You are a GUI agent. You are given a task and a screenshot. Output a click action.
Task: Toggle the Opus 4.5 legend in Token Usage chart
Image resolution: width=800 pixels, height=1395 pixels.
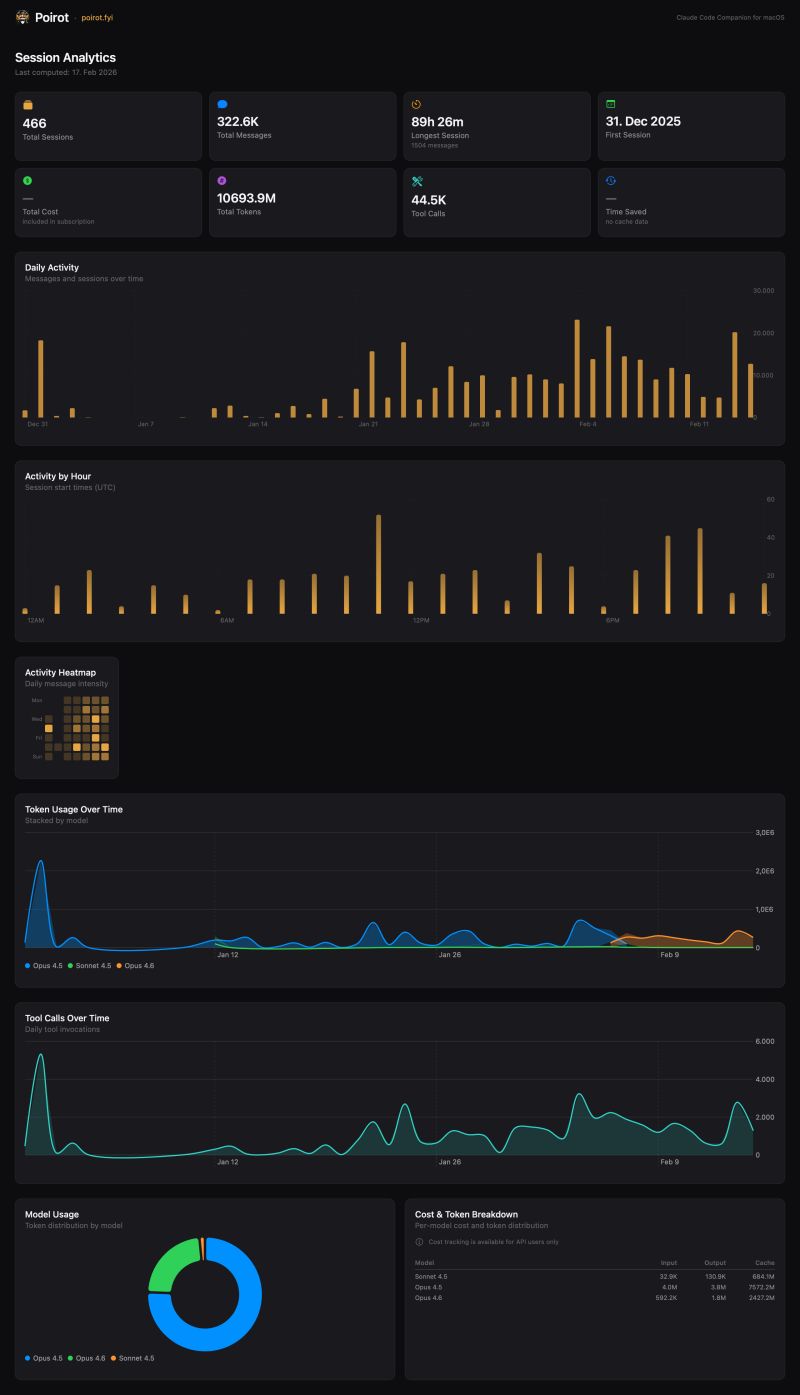click(43, 966)
